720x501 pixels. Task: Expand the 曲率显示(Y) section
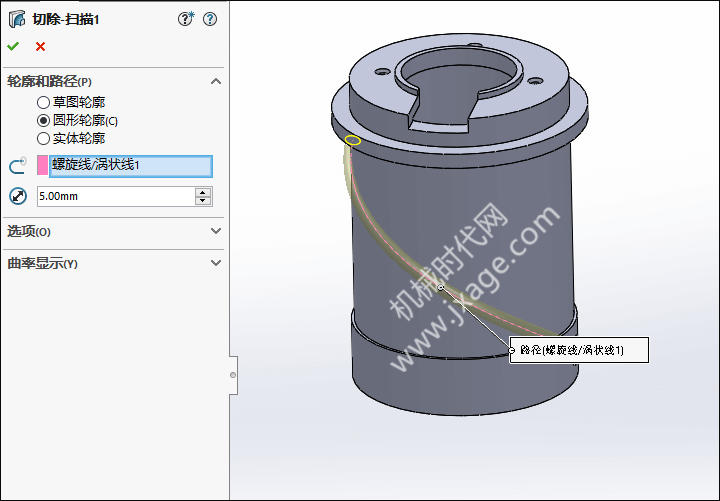click(x=216, y=263)
